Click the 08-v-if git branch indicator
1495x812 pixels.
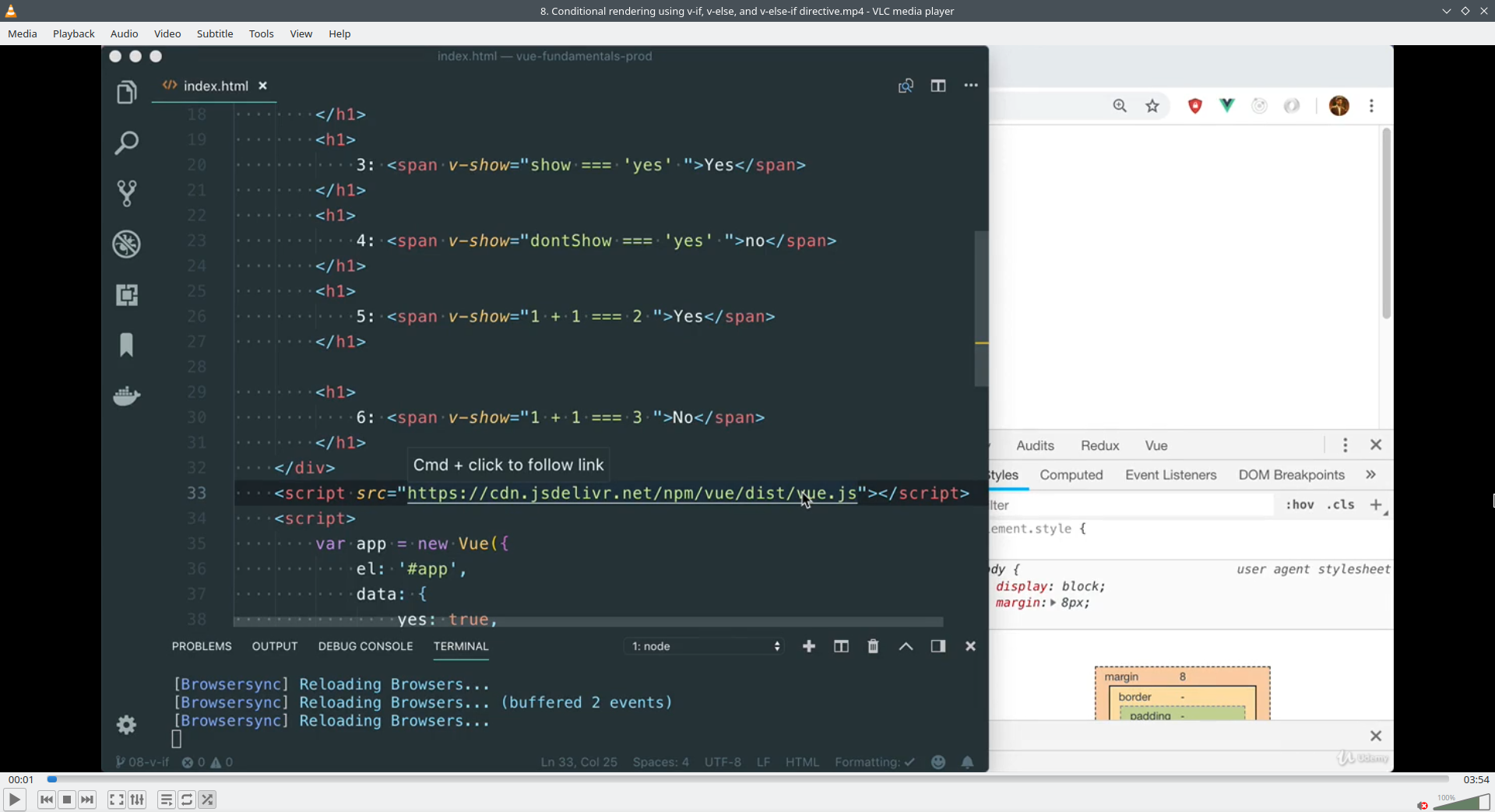coord(142,762)
